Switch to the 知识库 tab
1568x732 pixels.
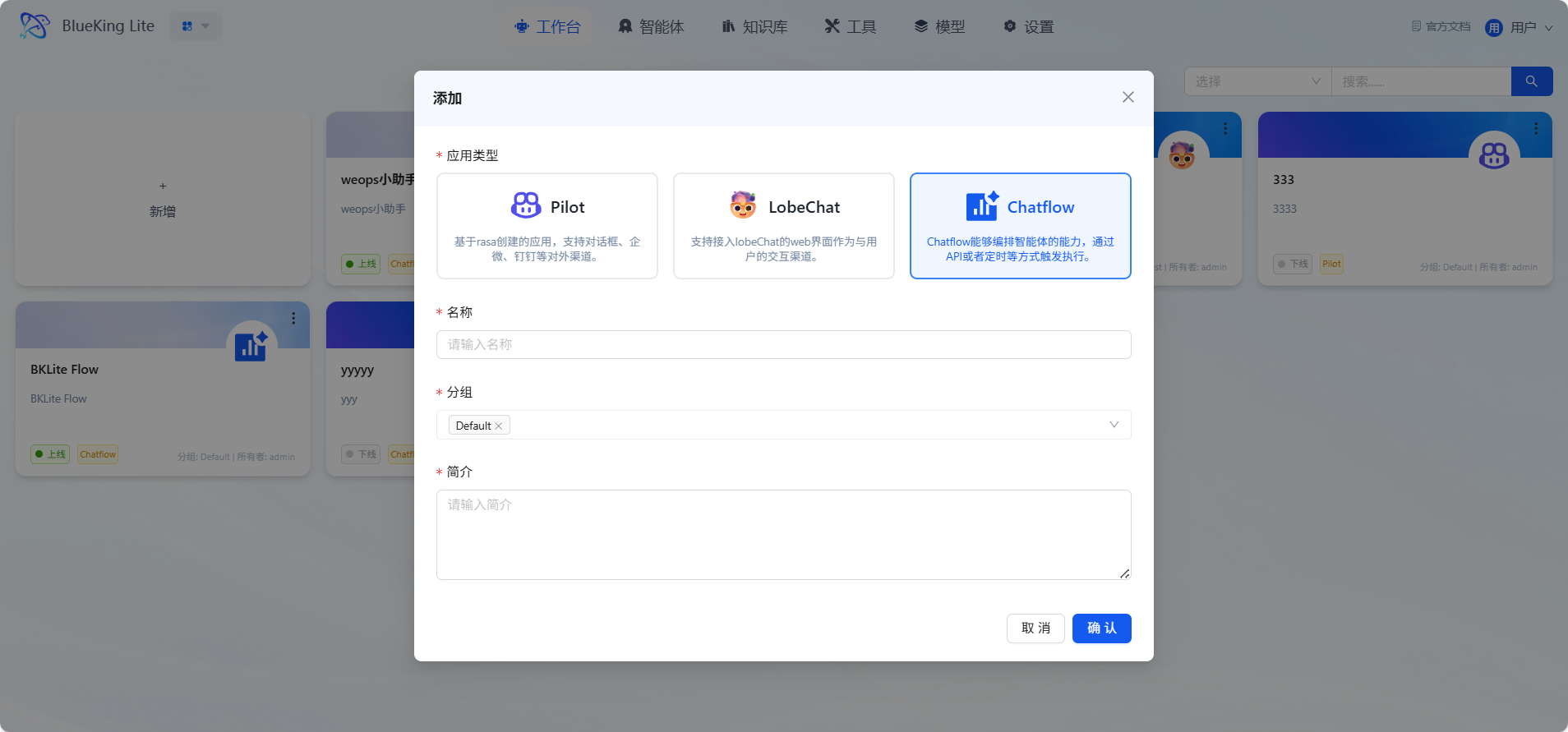(x=754, y=26)
